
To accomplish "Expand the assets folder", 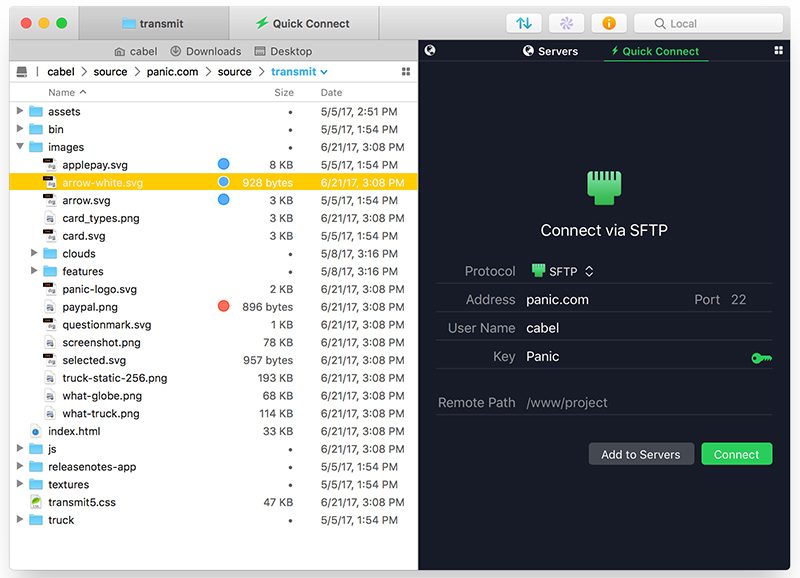I will point(20,111).
